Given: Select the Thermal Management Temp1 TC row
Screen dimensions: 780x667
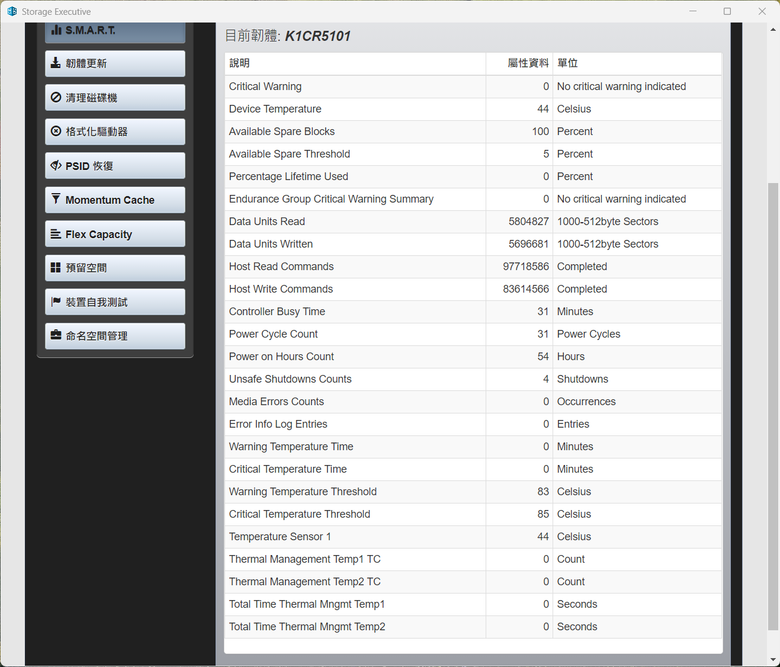Looking at the screenshot, I should tap(473, 559).
